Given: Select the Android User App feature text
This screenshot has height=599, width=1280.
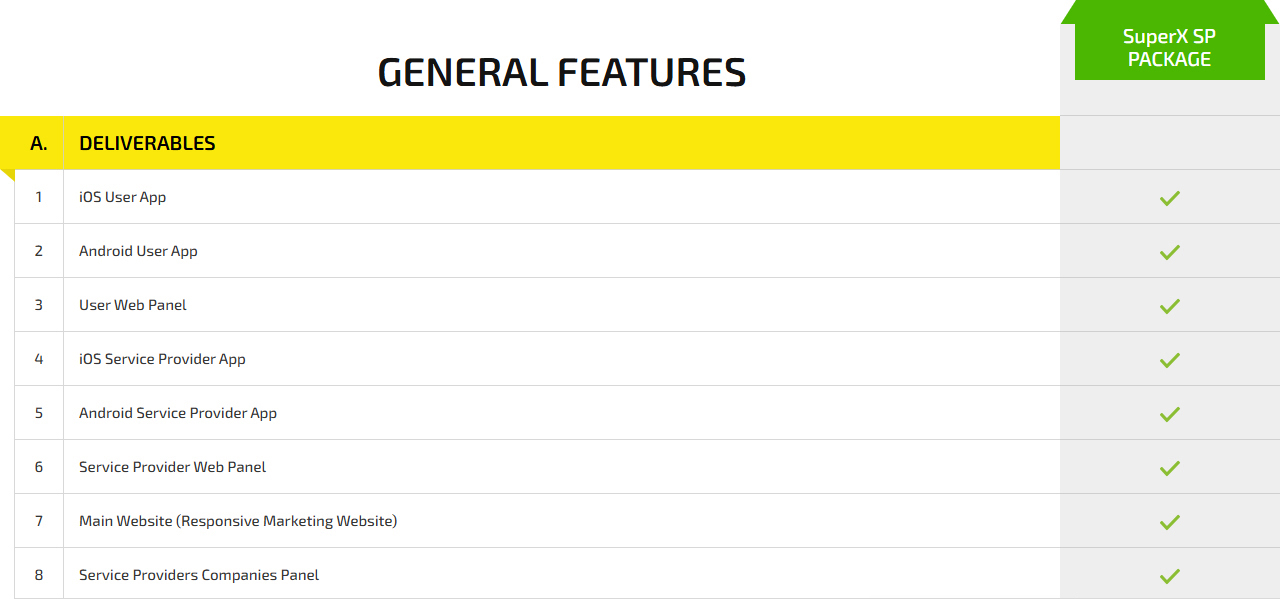Looking at the screenshot, I should 138,251.
